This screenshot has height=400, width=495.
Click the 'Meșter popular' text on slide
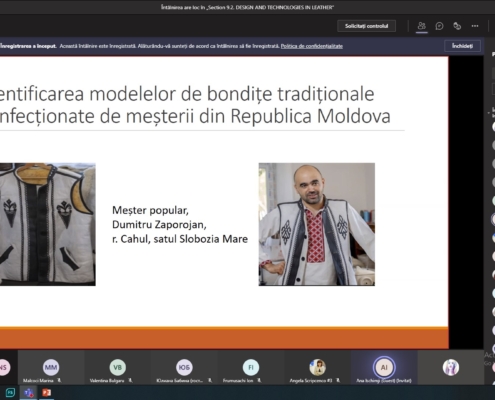click(150, 210)
